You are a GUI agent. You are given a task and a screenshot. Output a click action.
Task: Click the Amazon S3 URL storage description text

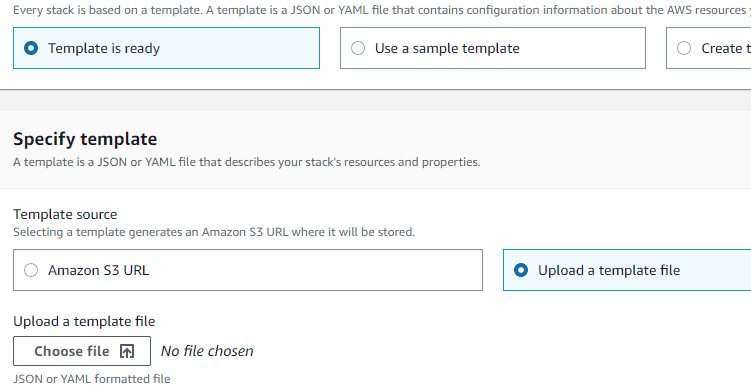pyautogui.click(x=214, y=232)
